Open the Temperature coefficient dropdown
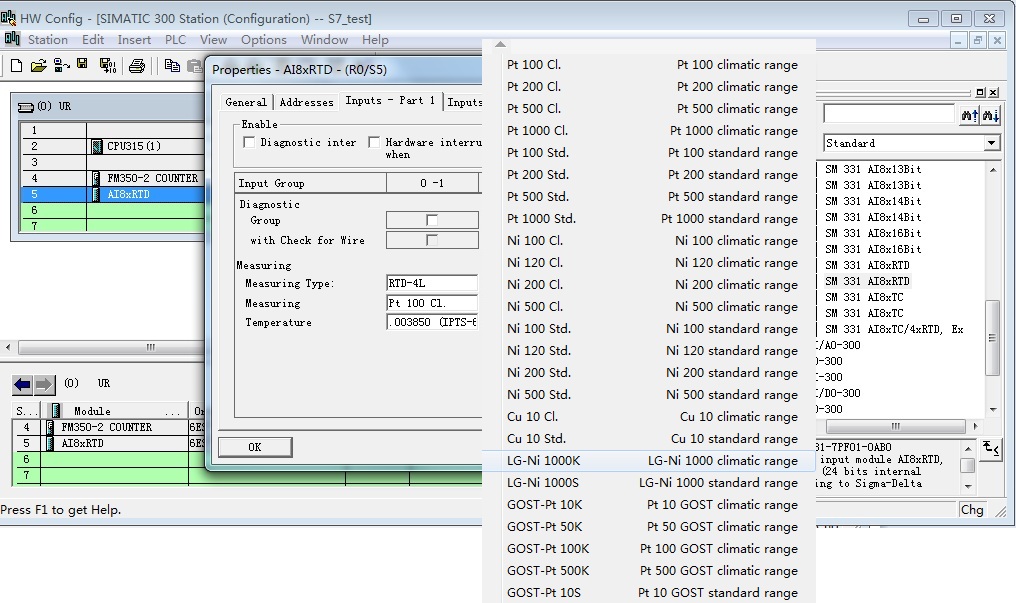Image resolution: width=1016 pixels, height=603 pixels. (432, 323)
